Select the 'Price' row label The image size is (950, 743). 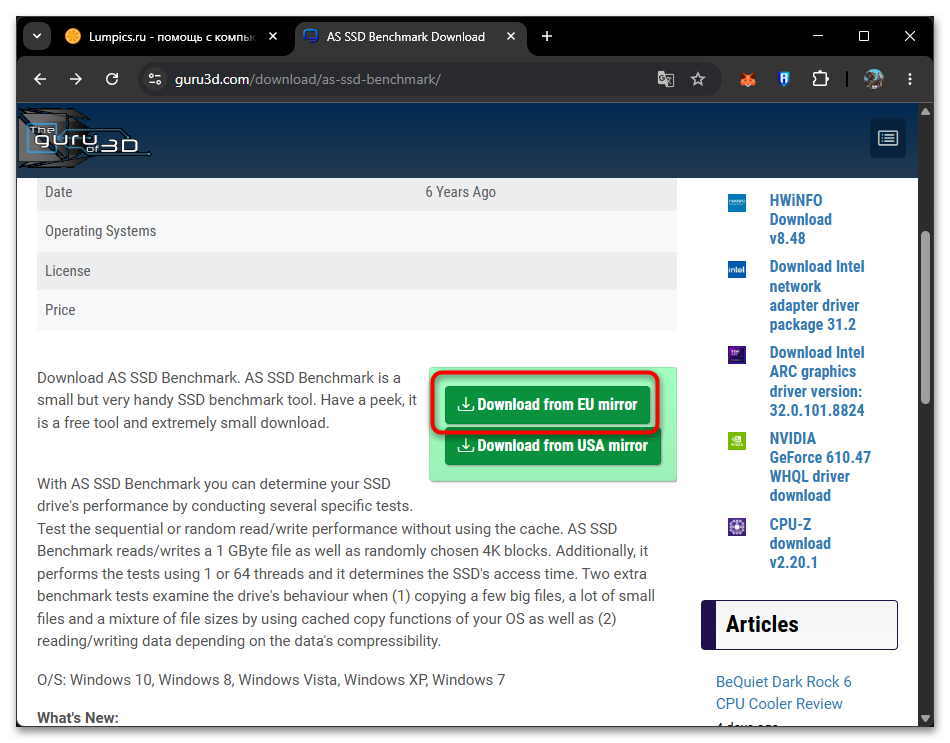click(x=60, y=310)
